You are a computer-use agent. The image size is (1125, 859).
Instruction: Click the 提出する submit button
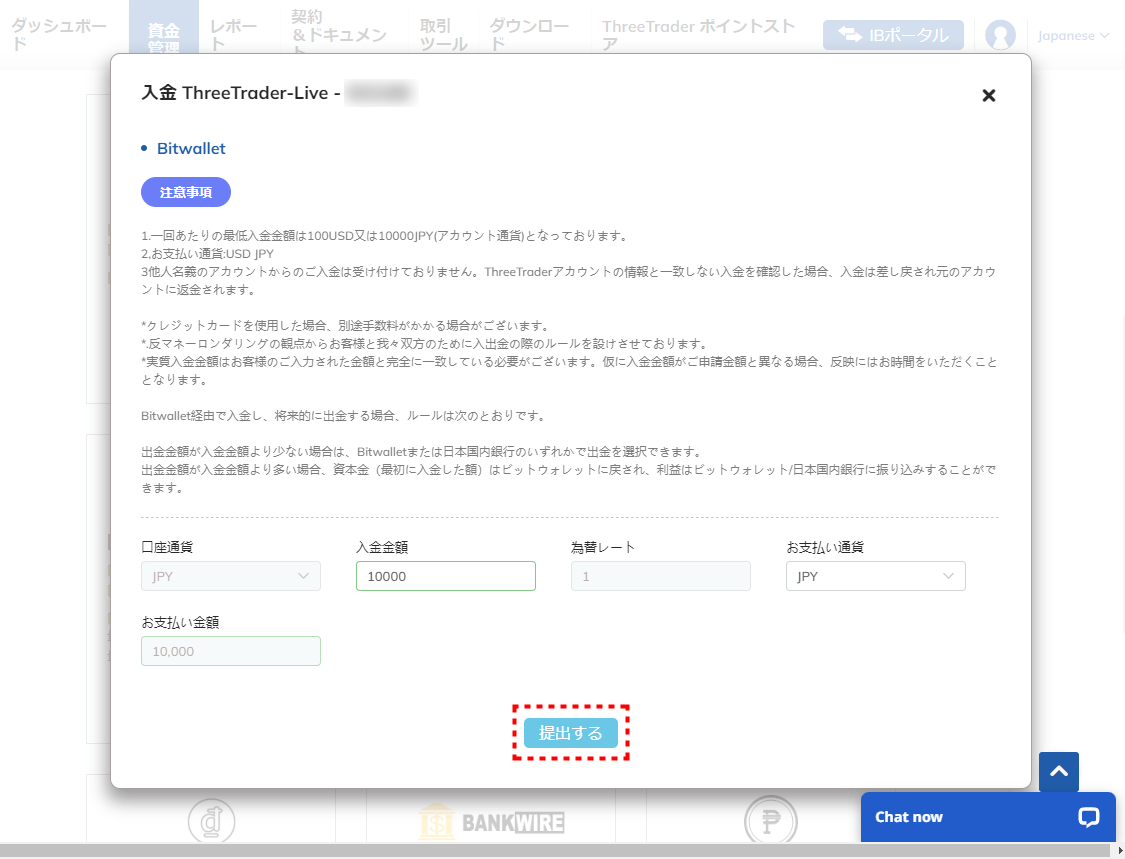[x=570, y=733]
